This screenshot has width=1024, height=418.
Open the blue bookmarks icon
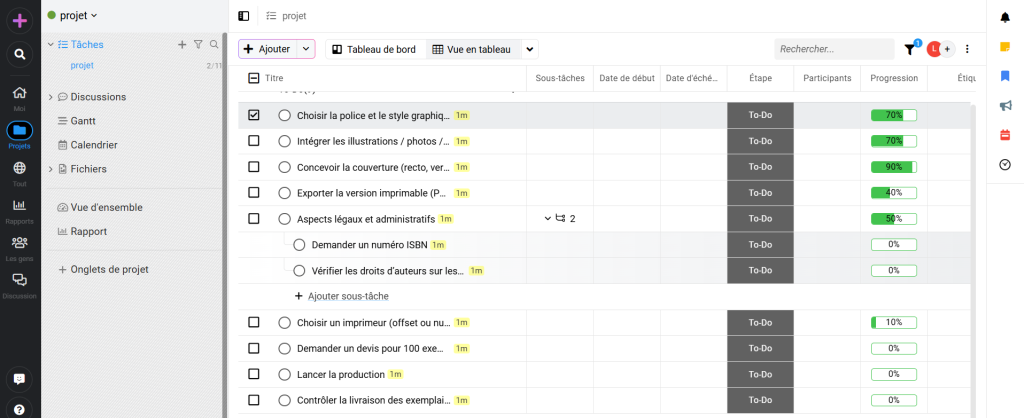tap(1005, 76)
